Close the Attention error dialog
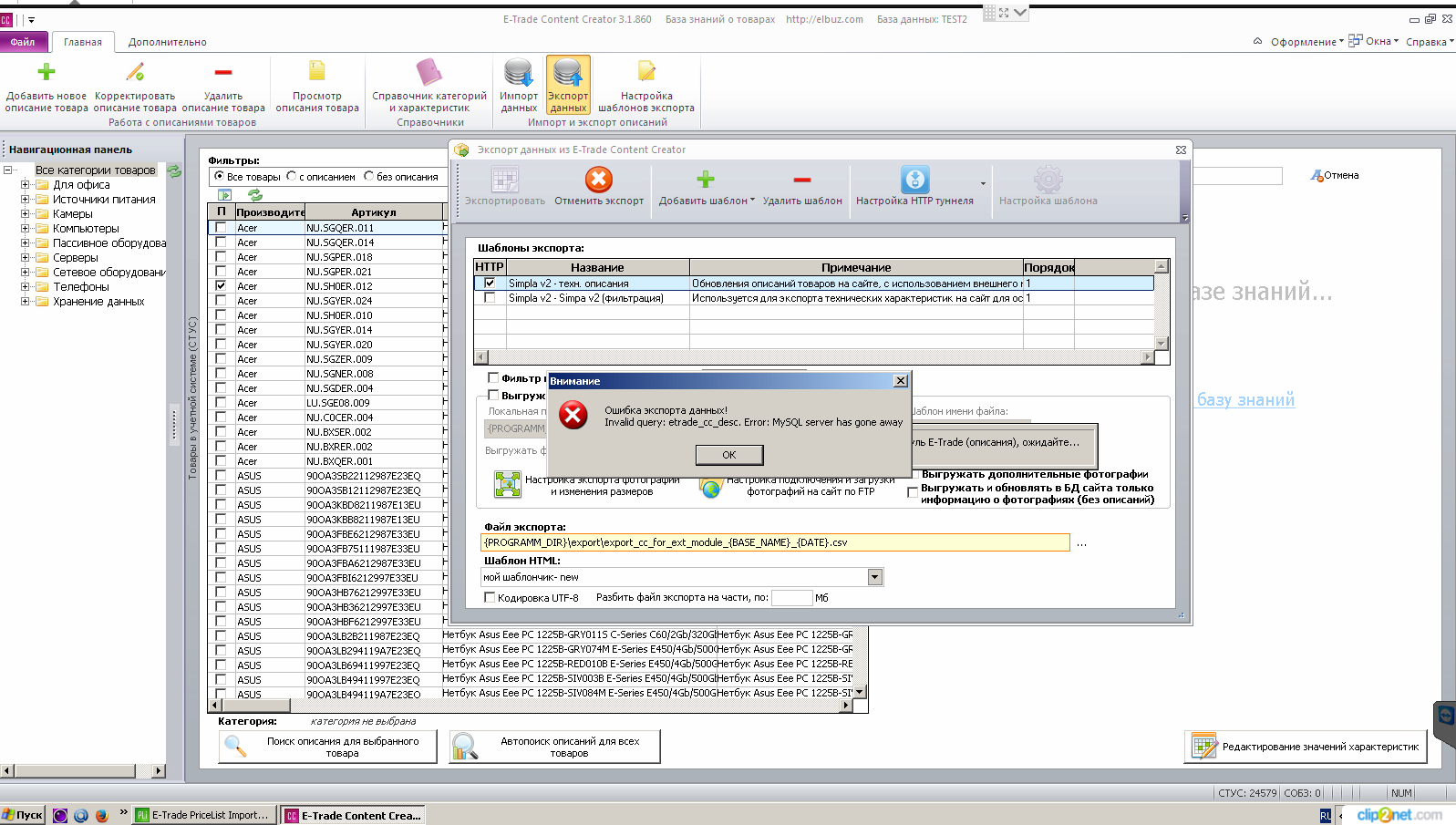Image resolution: width=1456 pixels, height=825 pixels. [x=901, y=381]
